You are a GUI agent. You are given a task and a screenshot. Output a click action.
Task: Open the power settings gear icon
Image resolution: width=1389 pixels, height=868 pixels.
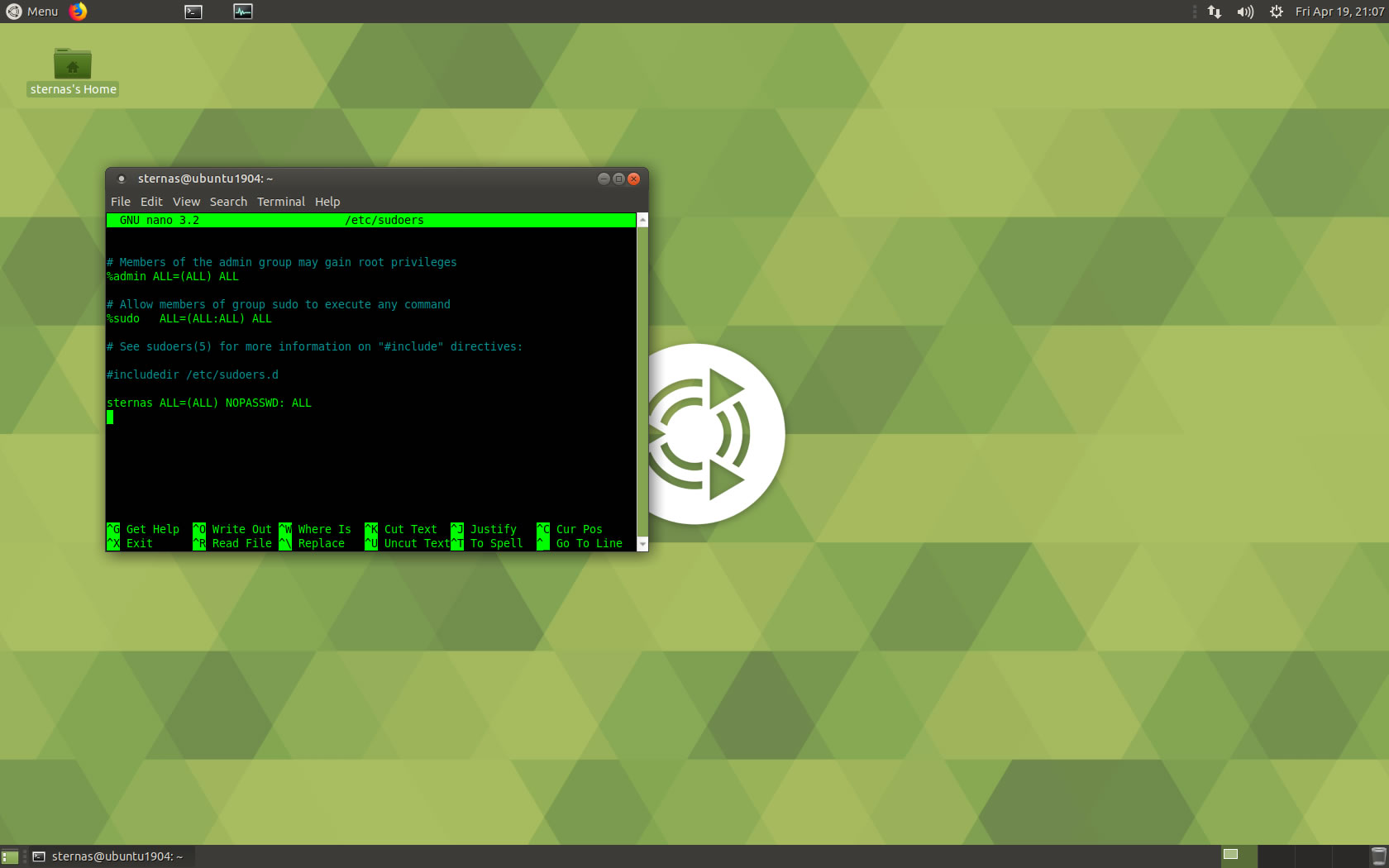[x=1277, y=12]
